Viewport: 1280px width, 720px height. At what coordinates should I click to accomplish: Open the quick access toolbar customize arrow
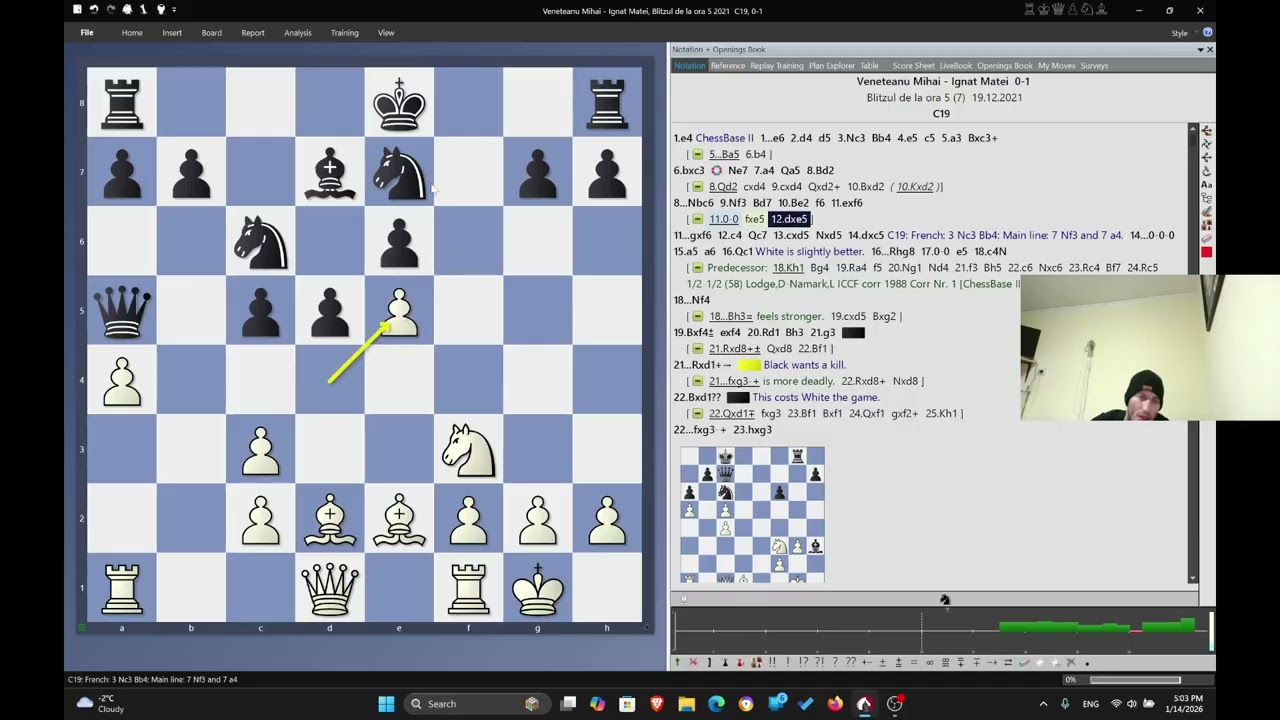pyautogui.click(x=174, y=10)
